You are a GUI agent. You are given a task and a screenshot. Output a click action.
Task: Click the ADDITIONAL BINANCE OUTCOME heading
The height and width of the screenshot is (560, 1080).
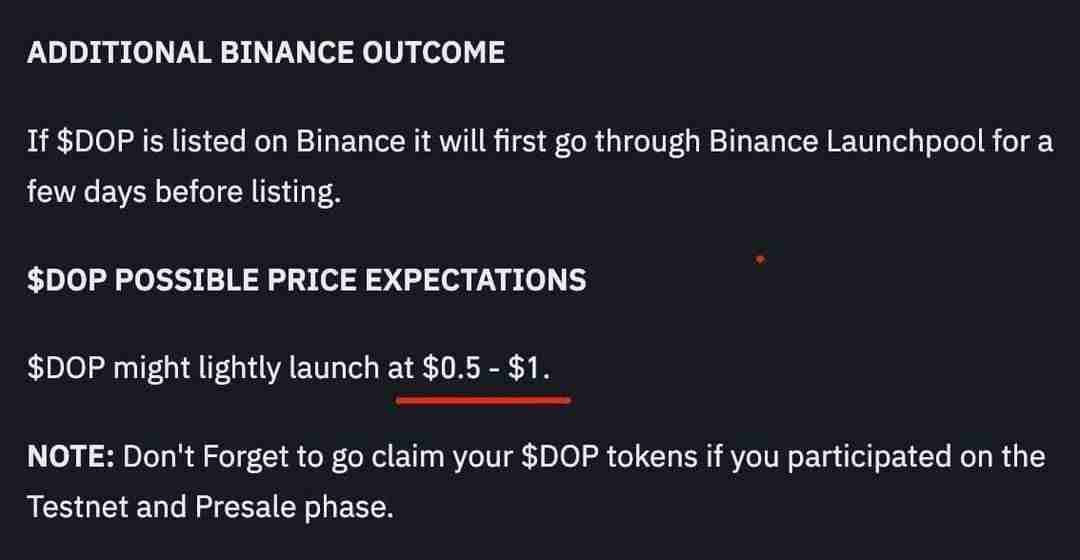coord(266,53)
